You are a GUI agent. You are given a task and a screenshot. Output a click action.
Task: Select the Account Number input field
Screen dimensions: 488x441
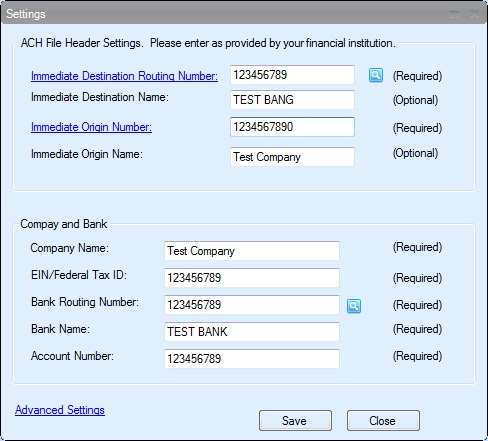pos(252,359)
